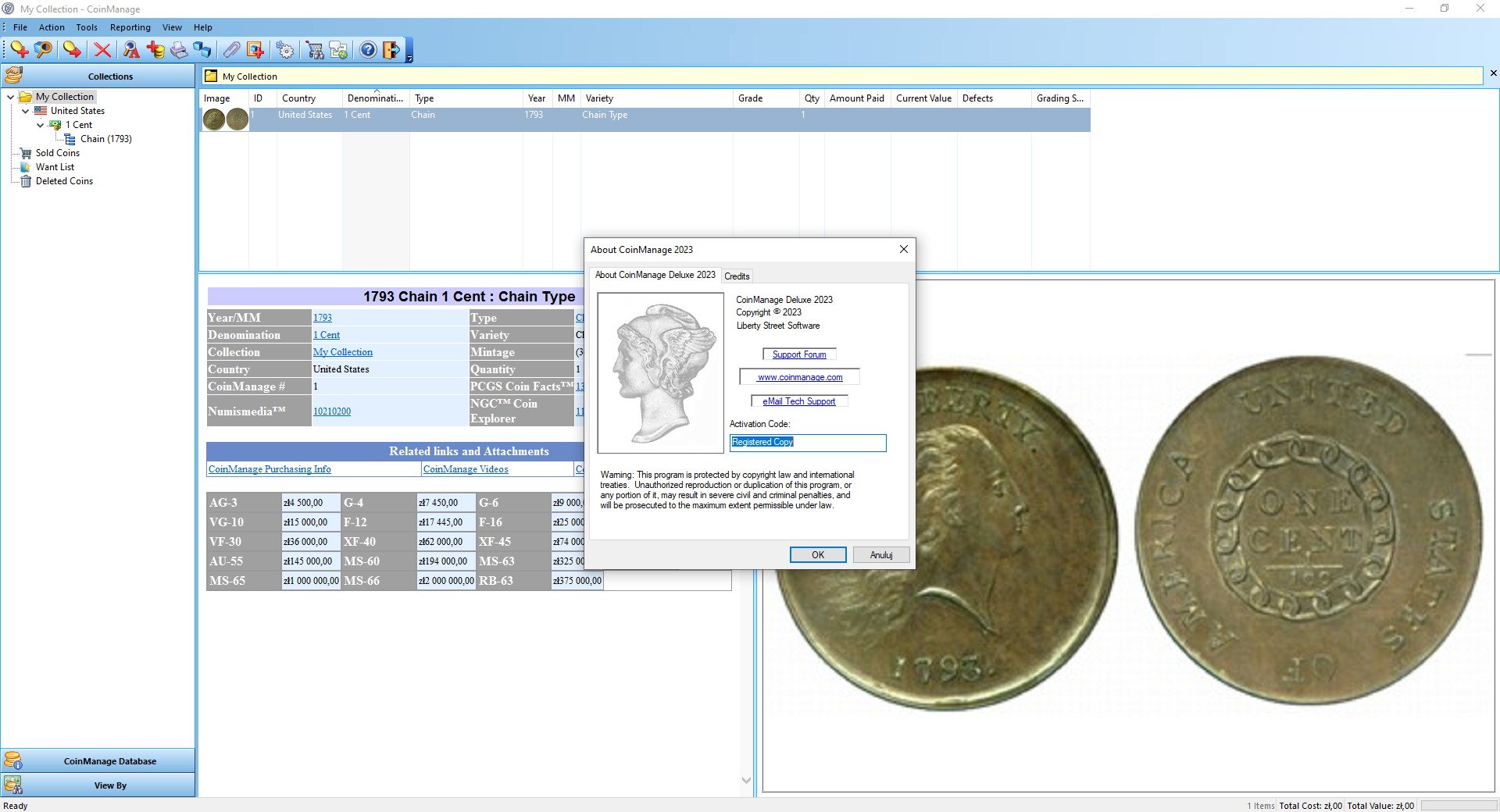Switch to the Credits tab in About dialog
This screenshot has width=1500, height=812.
point(737,276)
